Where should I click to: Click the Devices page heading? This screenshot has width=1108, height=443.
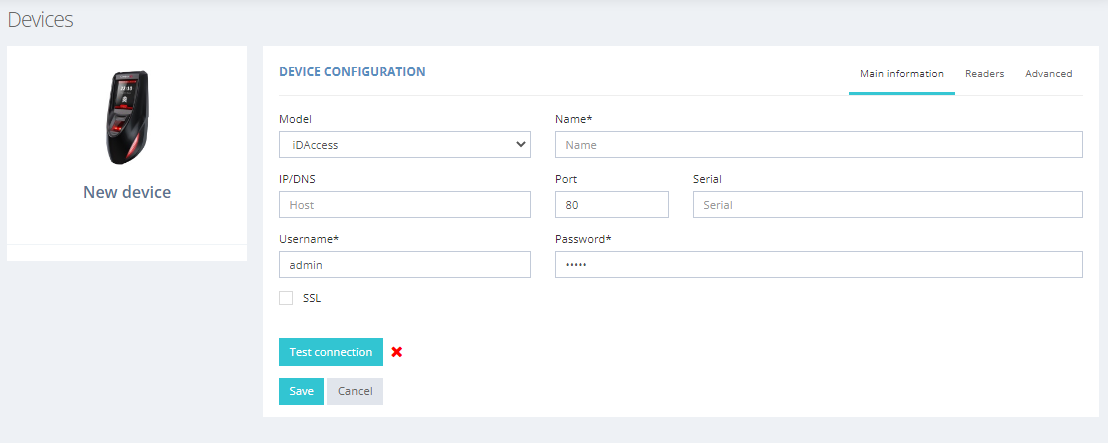click(40, 20)
